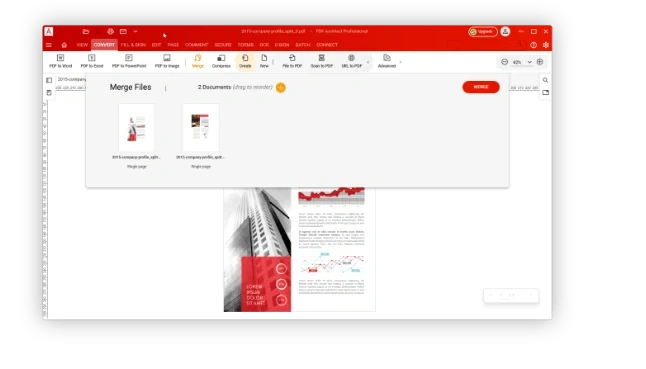Go to the Home icon
The height and width of the screenshot is (369, 646).
(64, 45)
